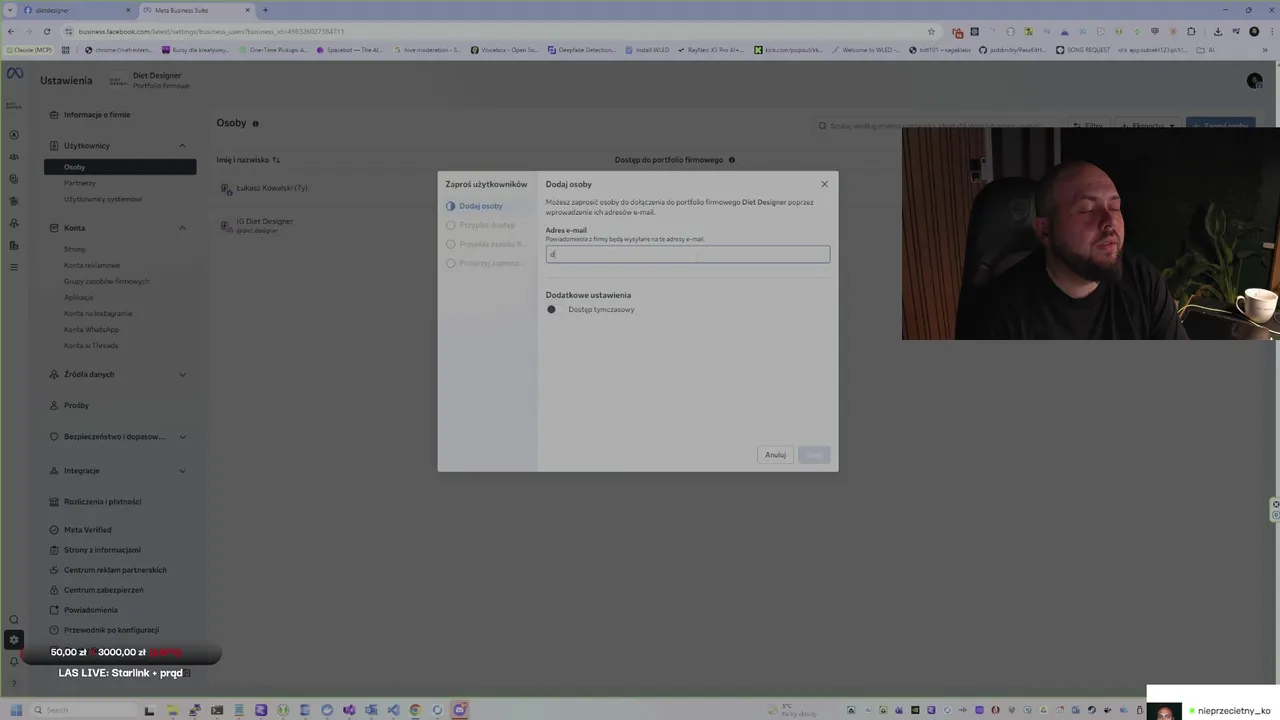Image resolution: width=1280 pixels, height=720 pixels.
Task: Open Partnerzy in the sidebar
Action: (80, 183)
